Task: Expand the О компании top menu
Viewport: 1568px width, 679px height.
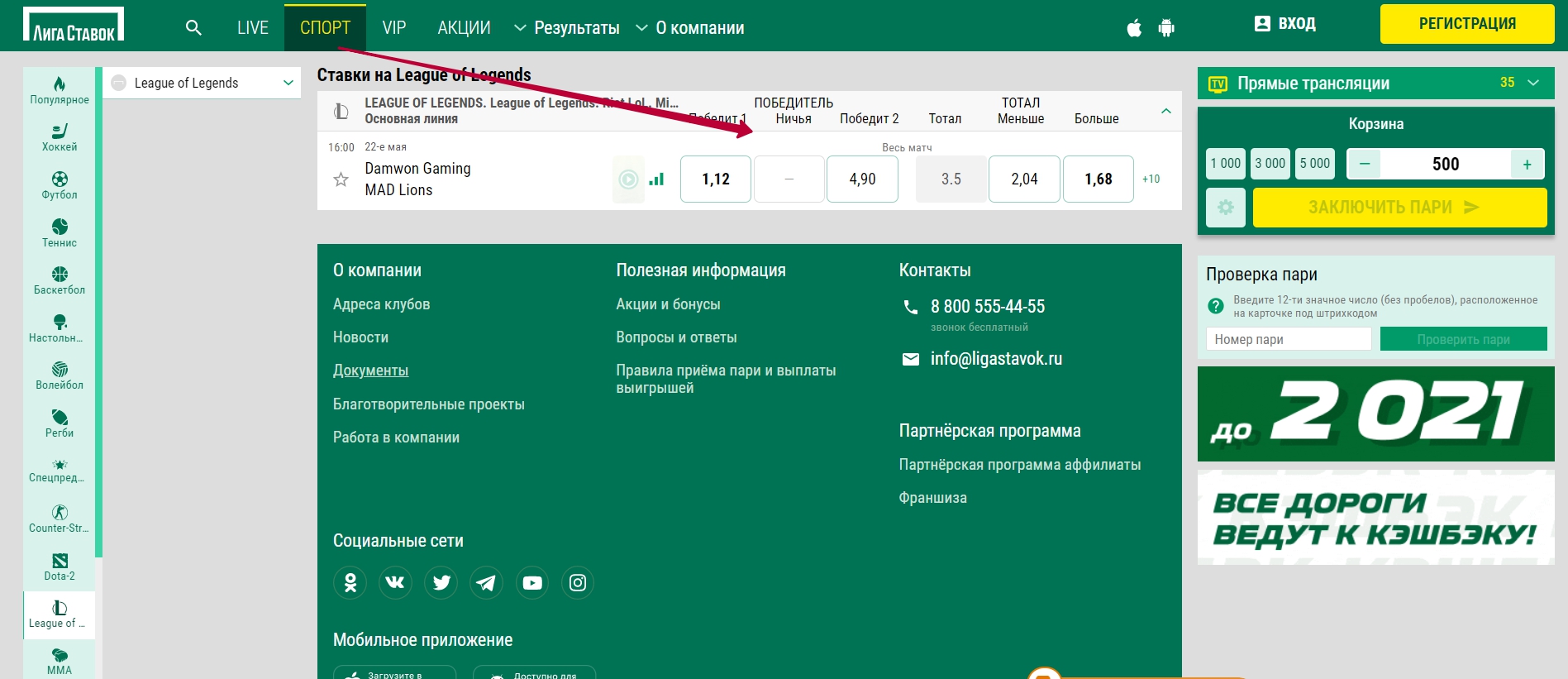Action: 689,28
